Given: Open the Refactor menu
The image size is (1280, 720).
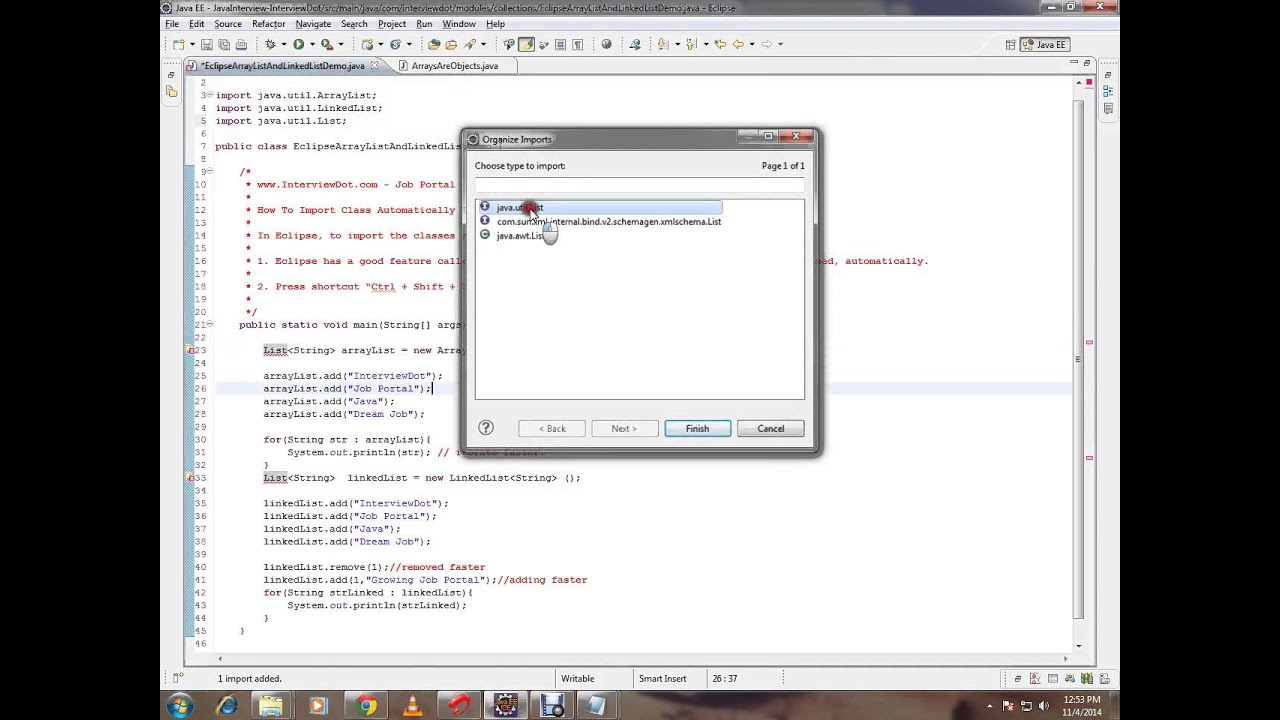Looking at the screenshot, I should (268, 24).
